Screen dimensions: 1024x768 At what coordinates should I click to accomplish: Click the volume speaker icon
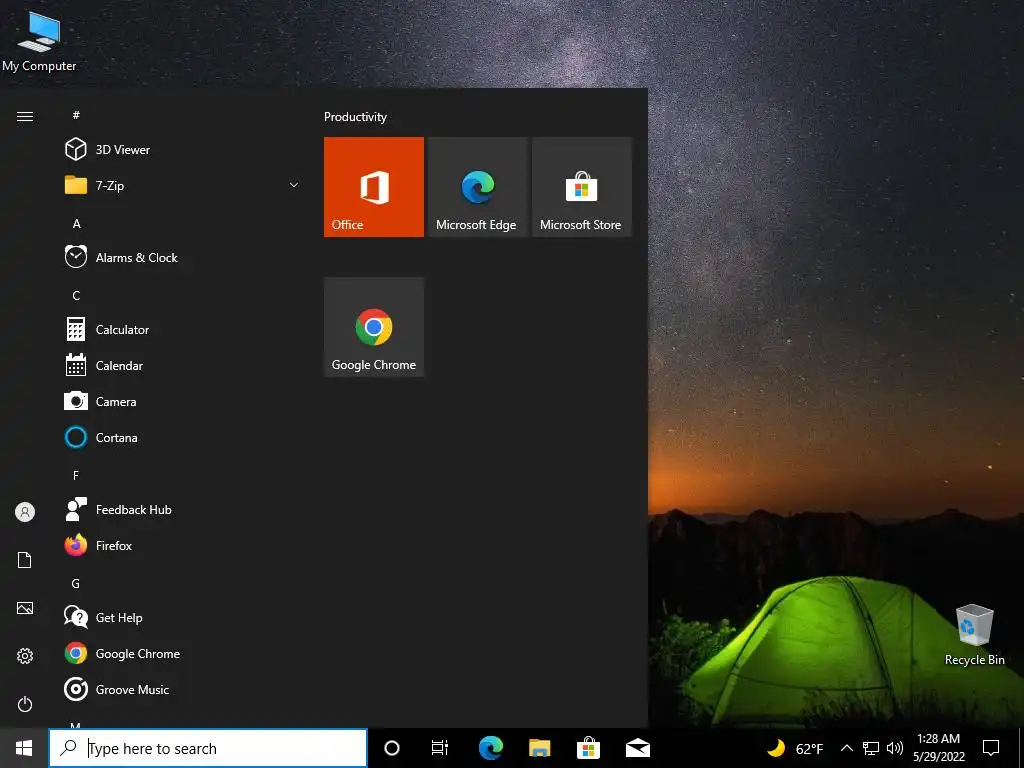pos(895,748)
